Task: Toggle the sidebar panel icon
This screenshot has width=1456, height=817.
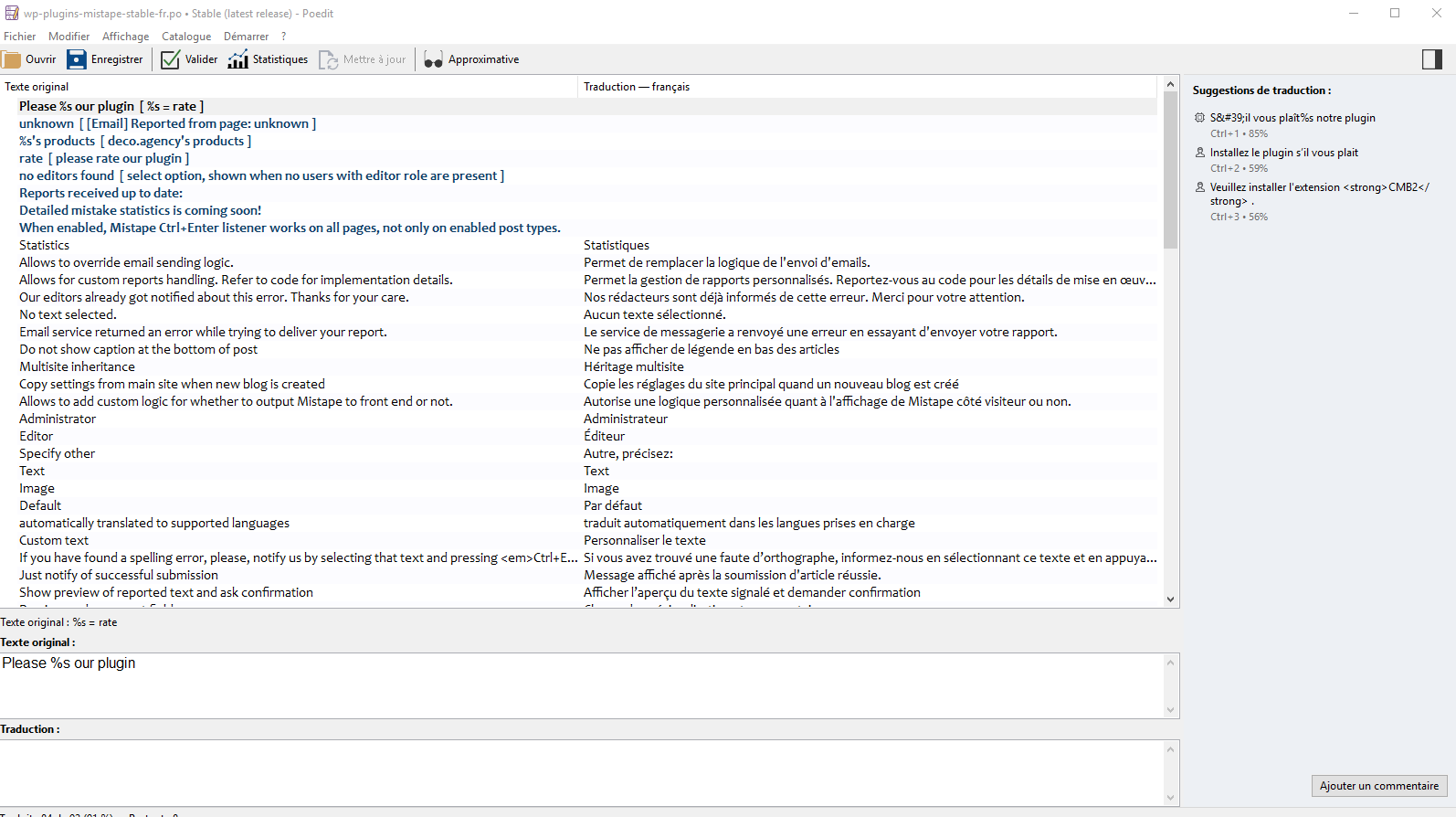Action: tap(1432, 59)
